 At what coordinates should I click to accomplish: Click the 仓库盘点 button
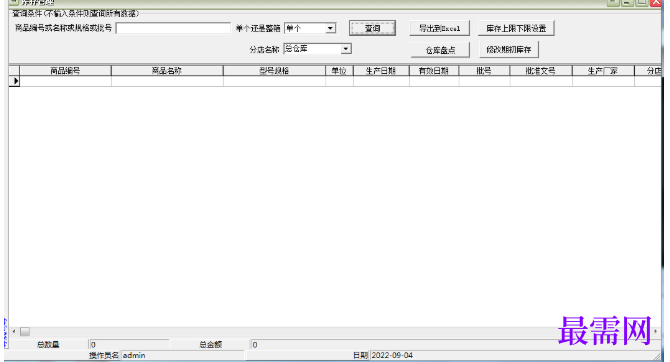point(440,50)
